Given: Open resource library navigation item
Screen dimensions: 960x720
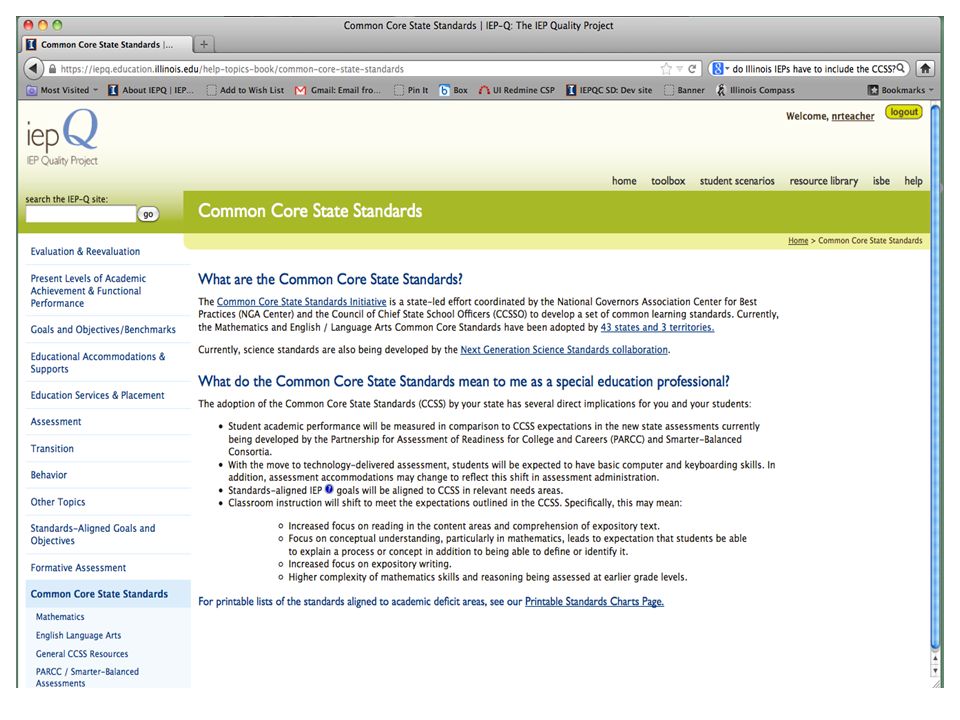Looking at the screenshot, I should pyautogui.click(x=823, y=181).
